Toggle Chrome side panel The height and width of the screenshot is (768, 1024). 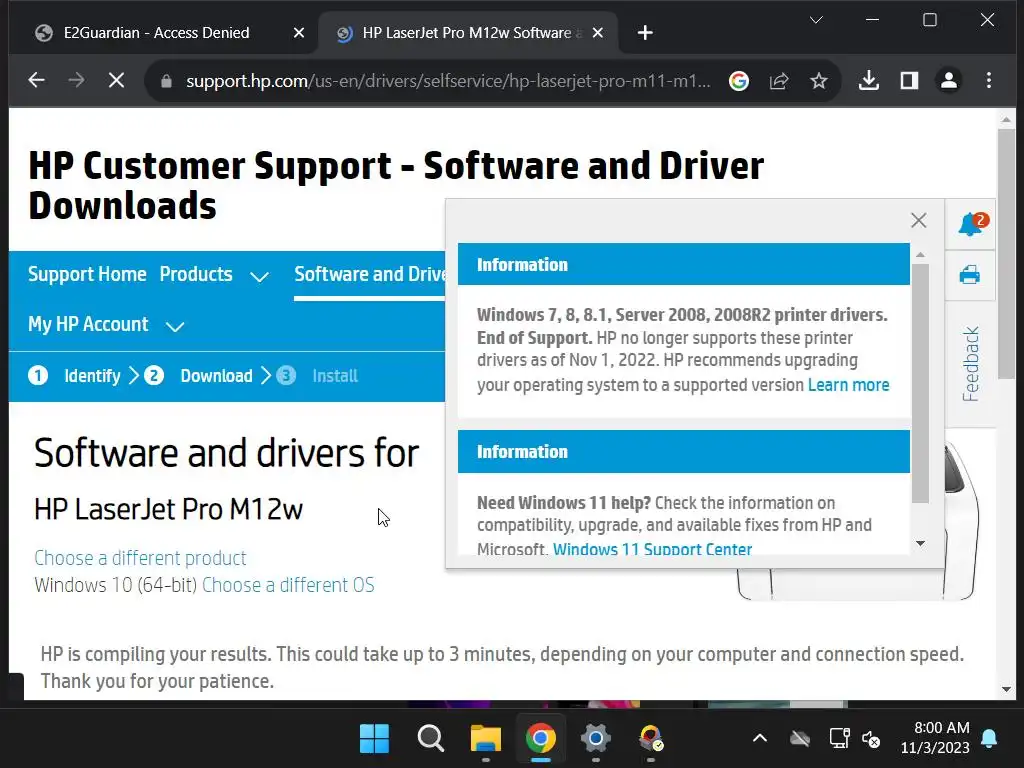click(x=909, y=80)
